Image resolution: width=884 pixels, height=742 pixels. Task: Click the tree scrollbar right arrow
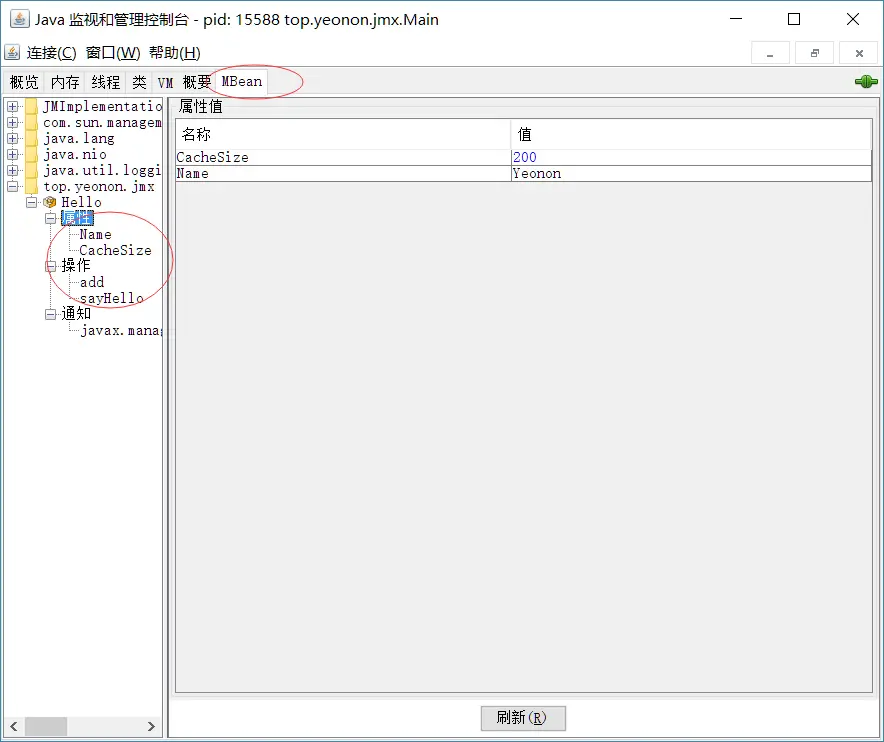pos(151,726)
